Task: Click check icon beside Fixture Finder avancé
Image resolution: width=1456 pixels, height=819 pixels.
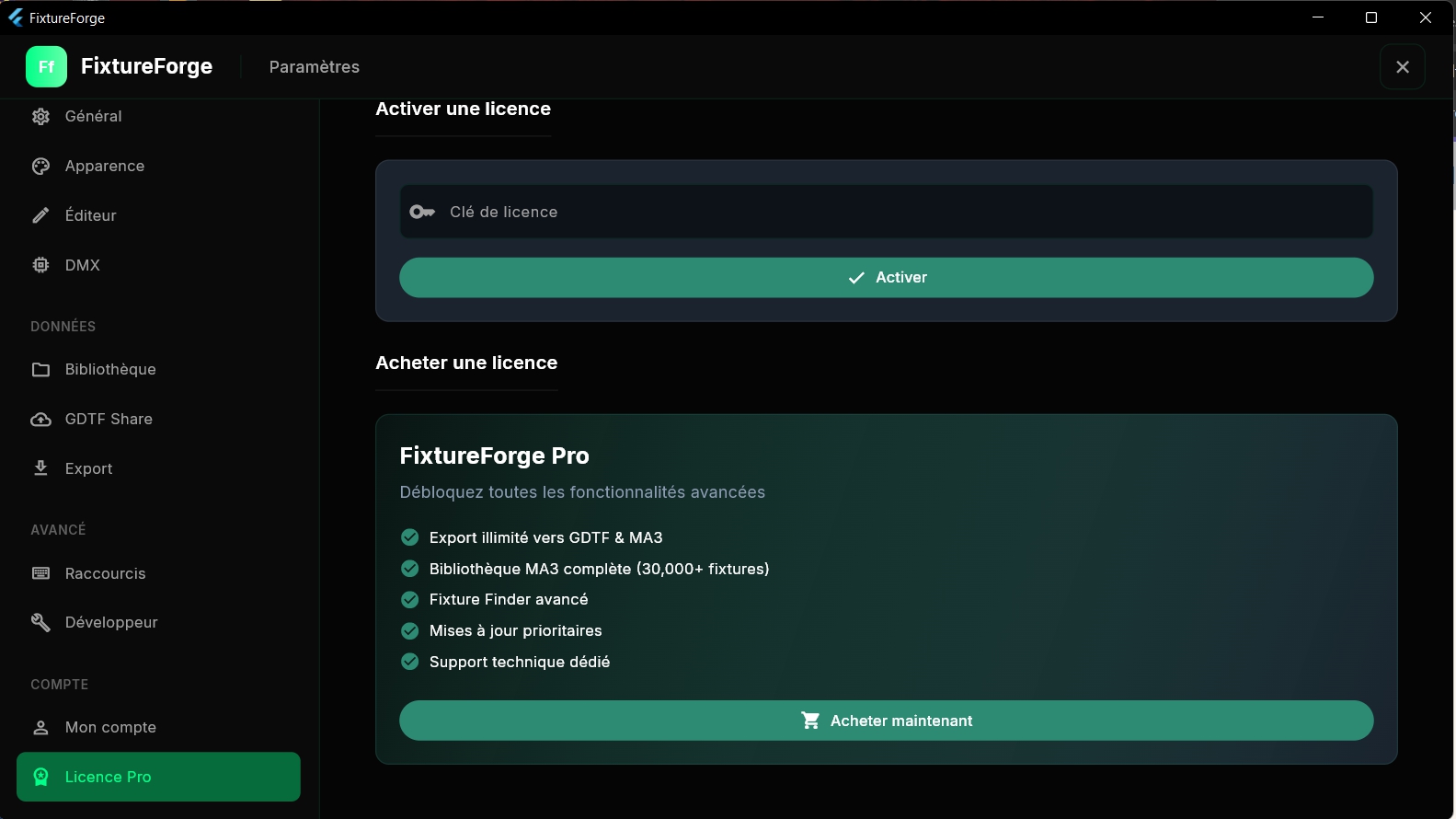Action: [x=410, y=599]
